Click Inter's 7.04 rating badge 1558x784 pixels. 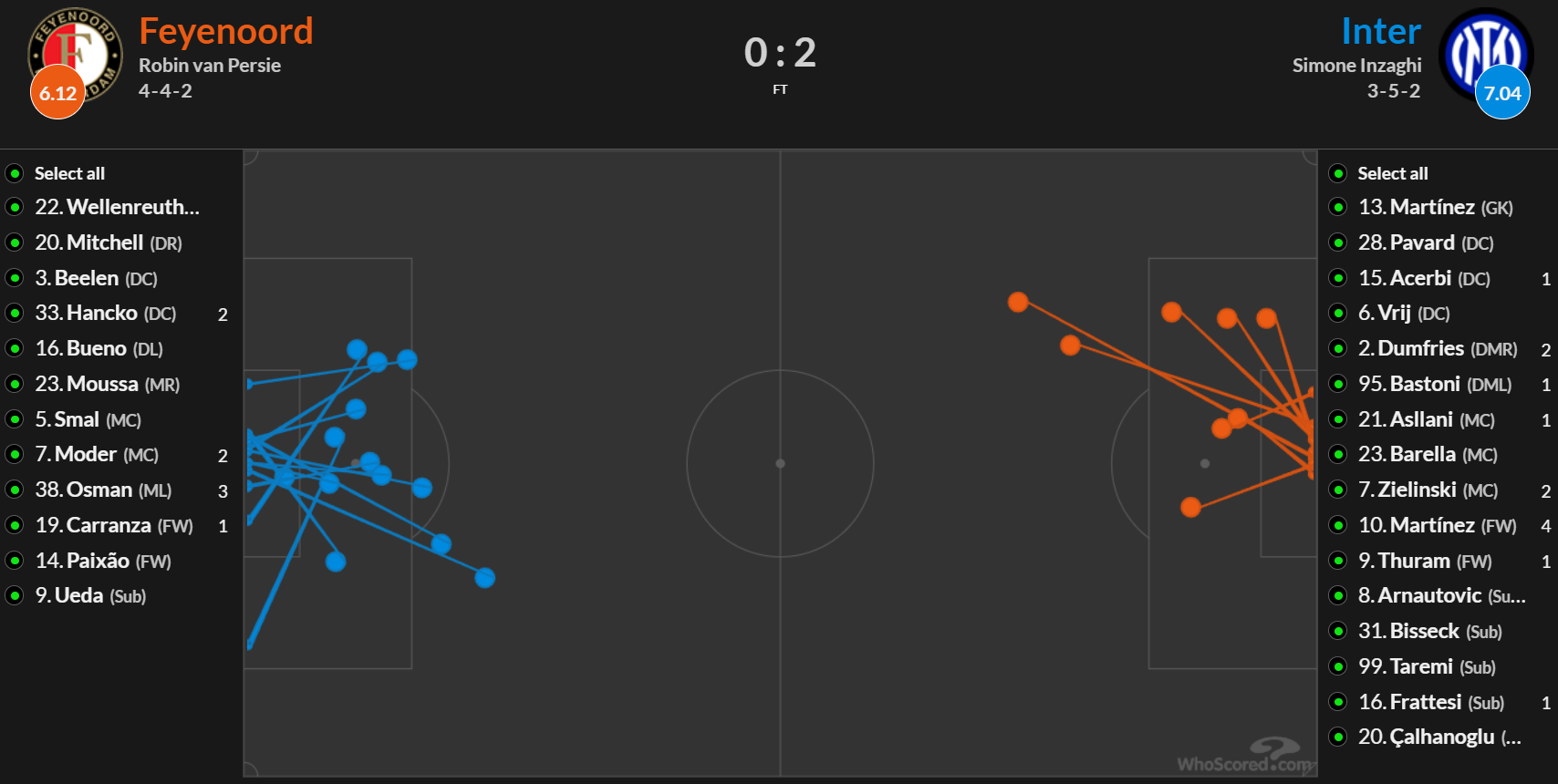click(x=1502, y=93)
